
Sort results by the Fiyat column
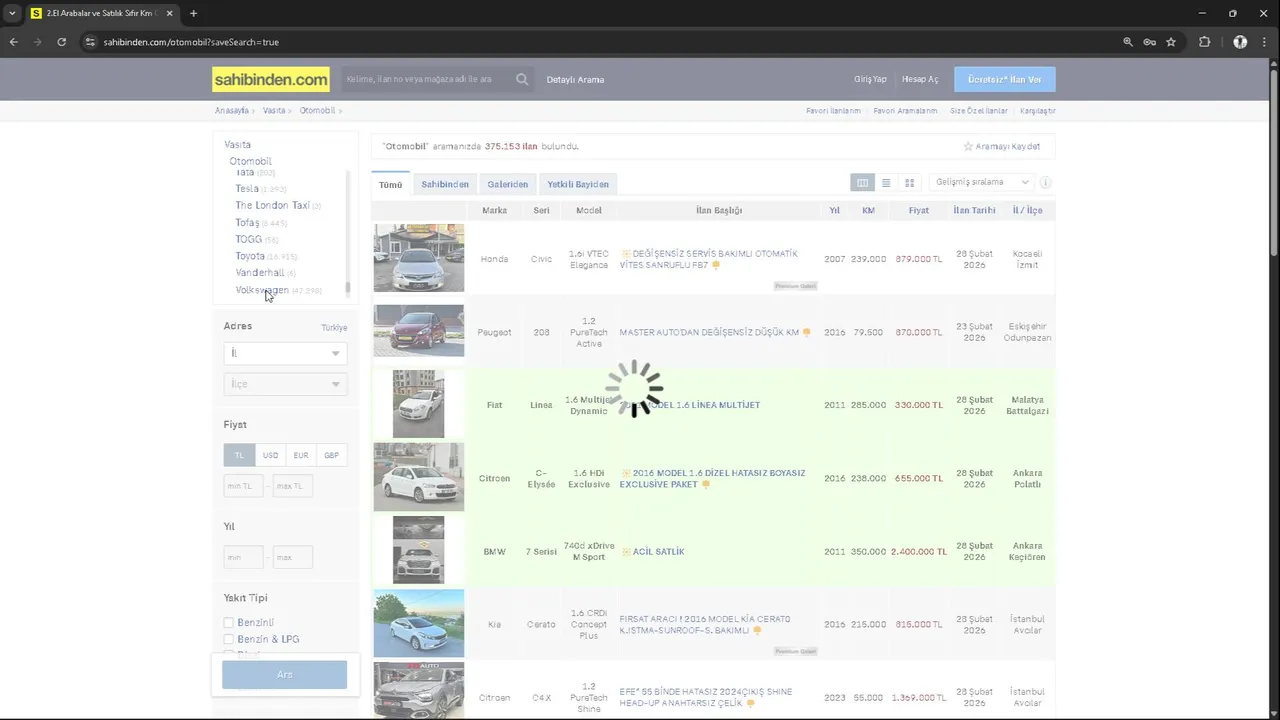918,210
